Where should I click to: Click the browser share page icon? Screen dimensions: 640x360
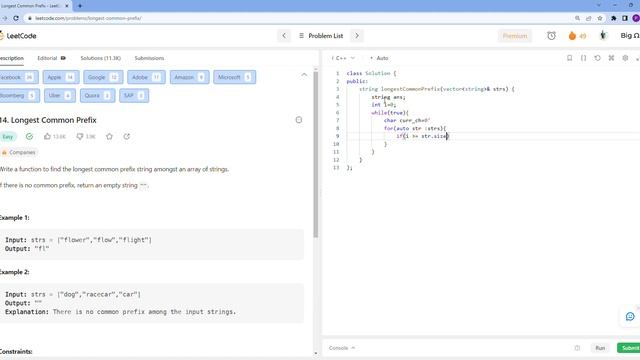588,18
